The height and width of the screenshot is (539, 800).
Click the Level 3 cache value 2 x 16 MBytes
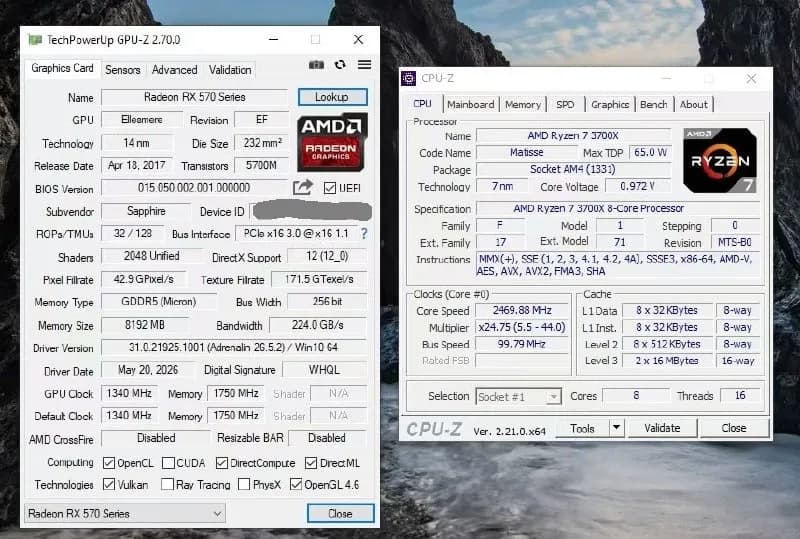click(x=666, y=361)
